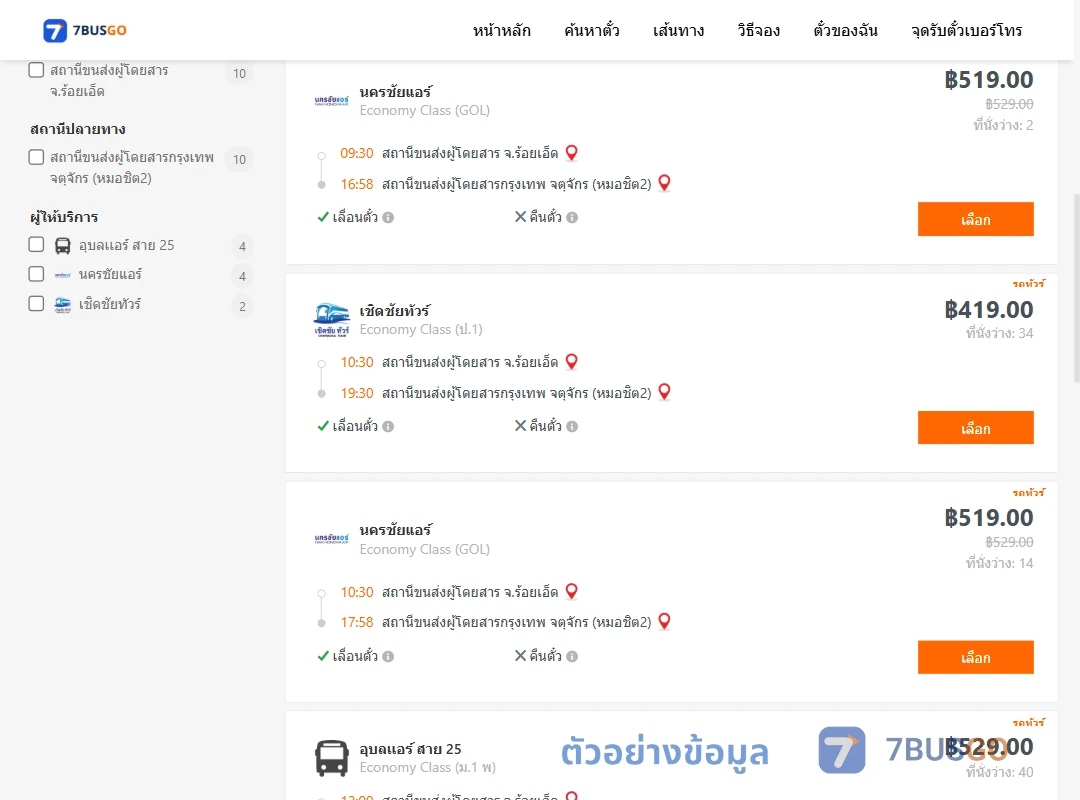
Task: Click the ฿419.00 price text
Action: pos(988,309)
